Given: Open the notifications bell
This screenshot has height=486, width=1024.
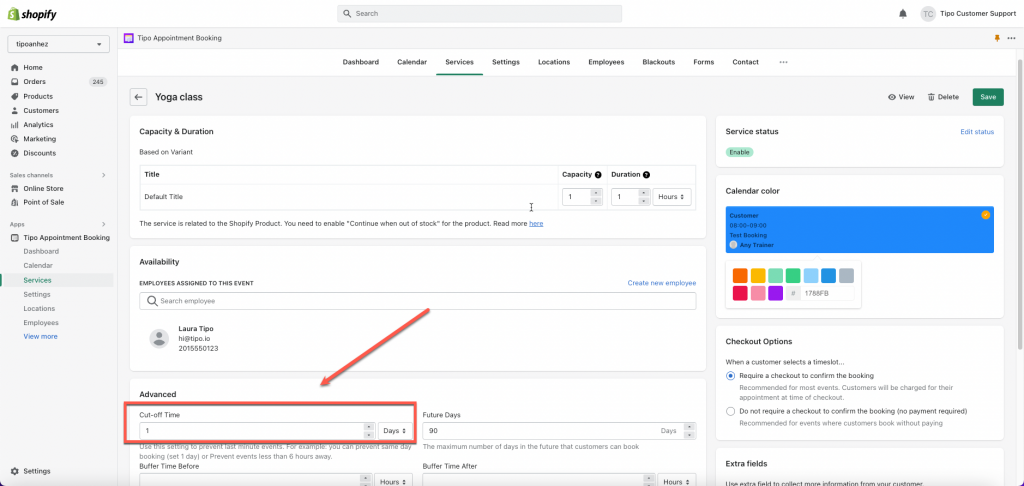Looking at the screenshot, I should coord(903,14).
